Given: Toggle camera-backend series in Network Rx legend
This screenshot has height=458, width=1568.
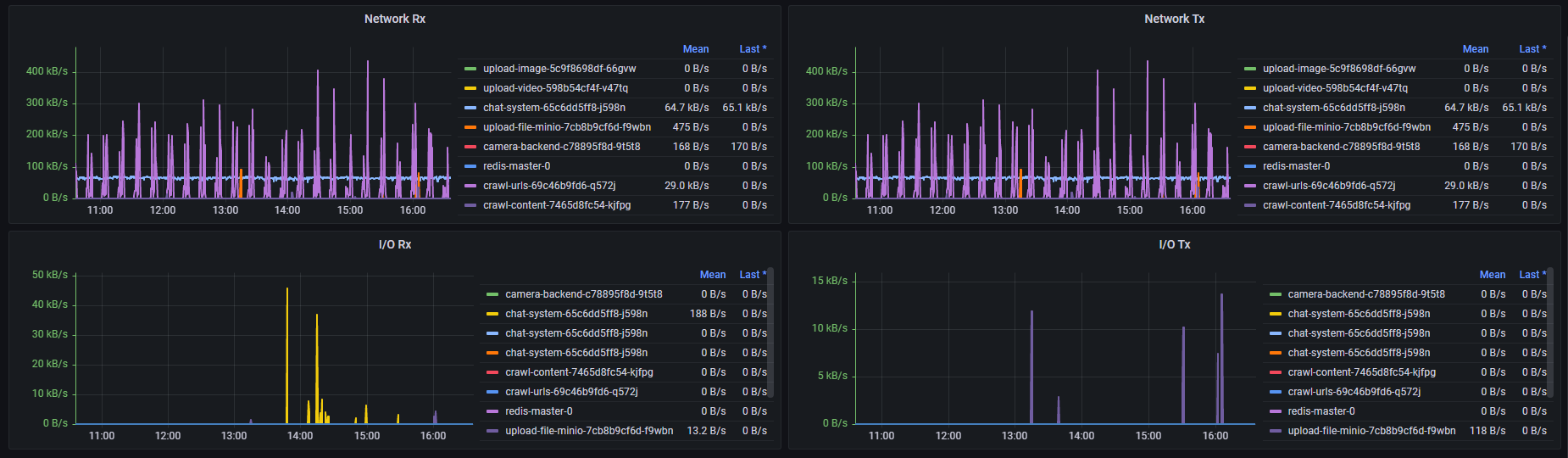Looking at the screenshot, I should tap(561, 147).
